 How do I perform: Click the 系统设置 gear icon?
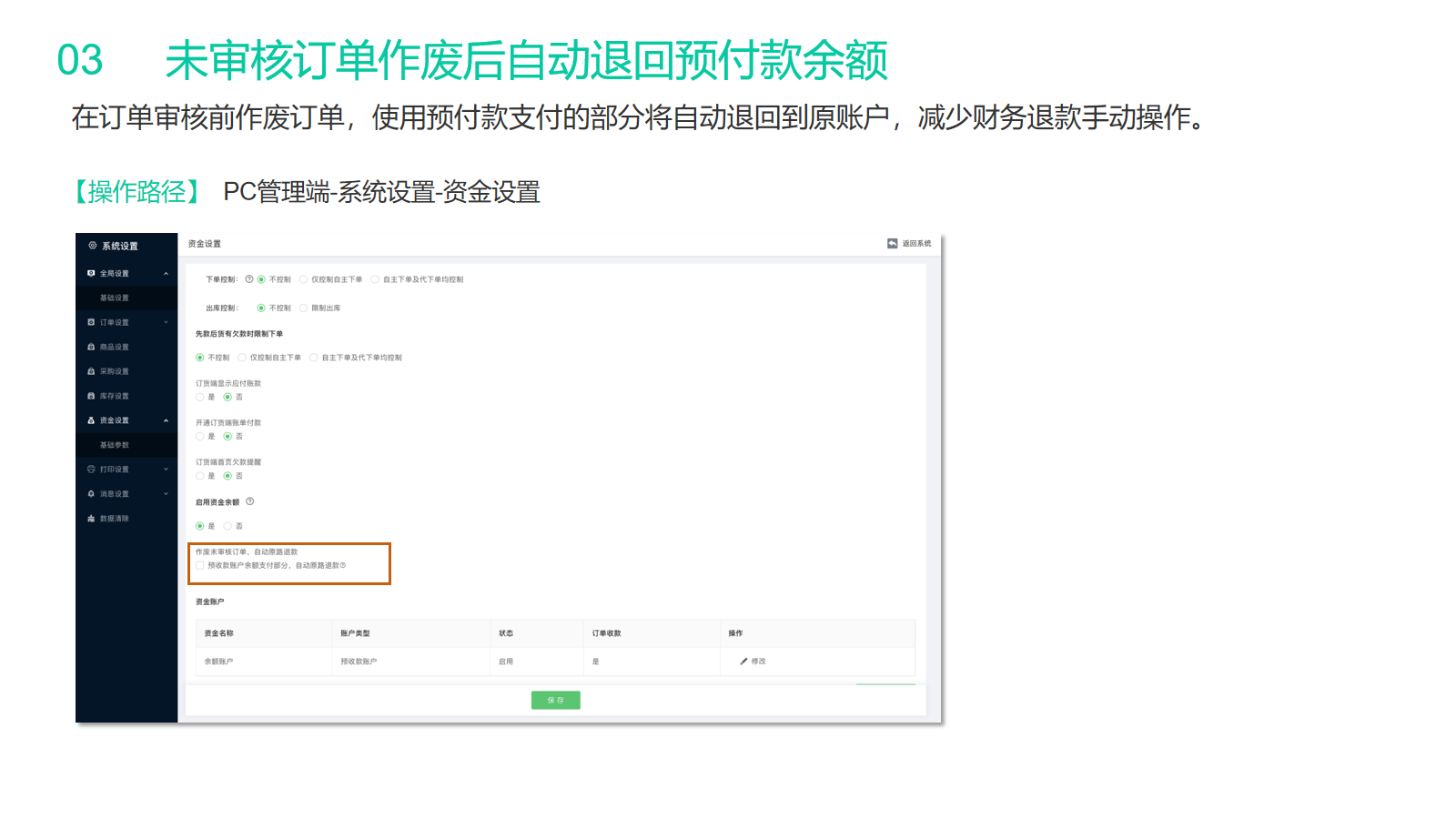click(x=92, y=246)
